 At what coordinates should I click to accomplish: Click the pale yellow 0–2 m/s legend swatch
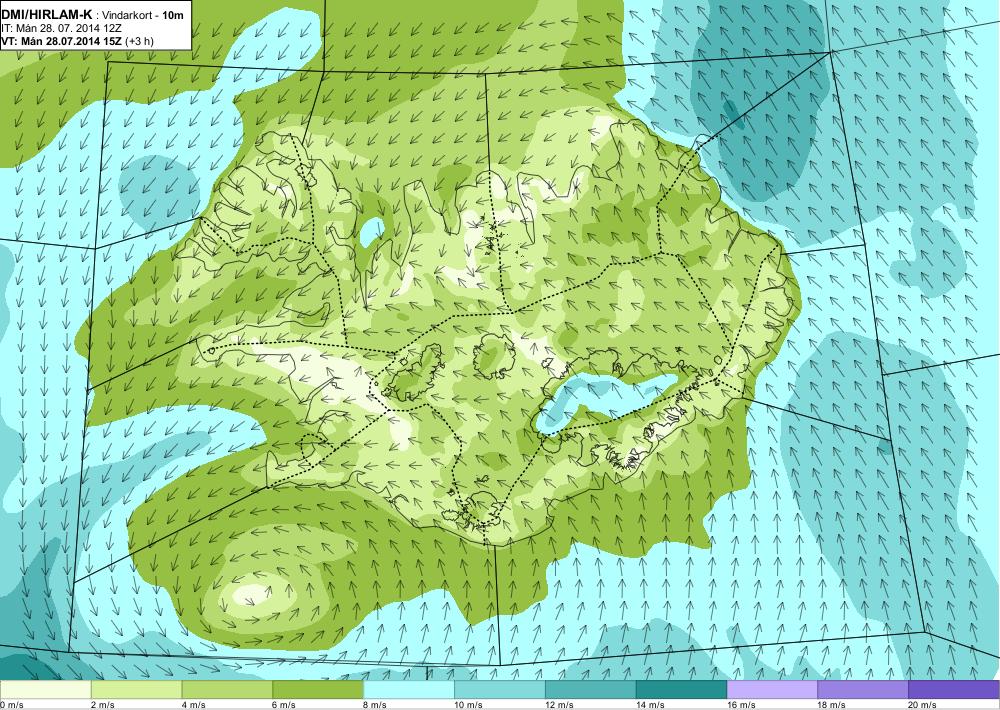pyautogui.click(x=45, y=690)
